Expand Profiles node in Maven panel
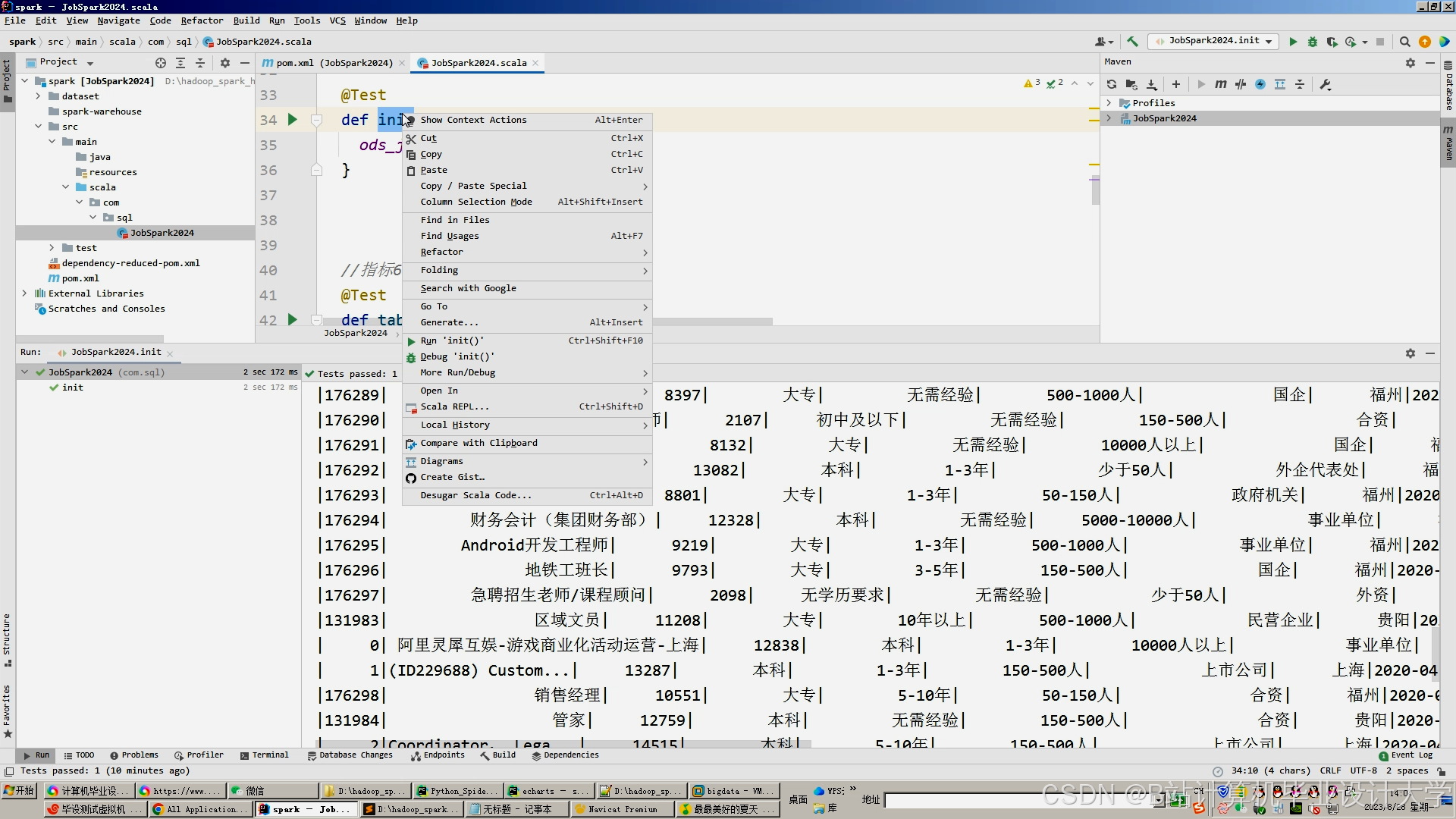 1109,103
